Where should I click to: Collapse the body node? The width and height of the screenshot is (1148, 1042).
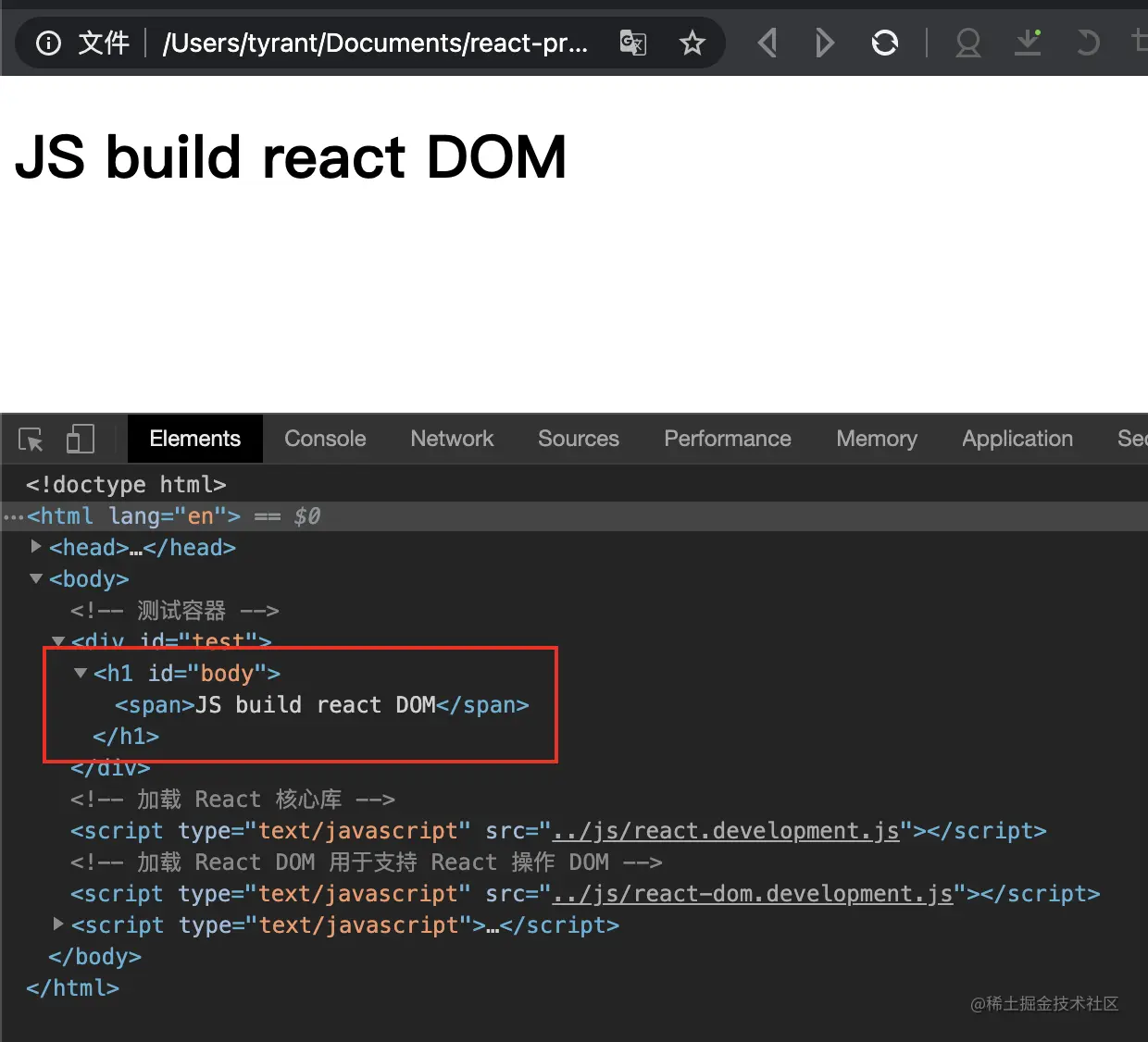pyautogui.click(x=36, y=578)
